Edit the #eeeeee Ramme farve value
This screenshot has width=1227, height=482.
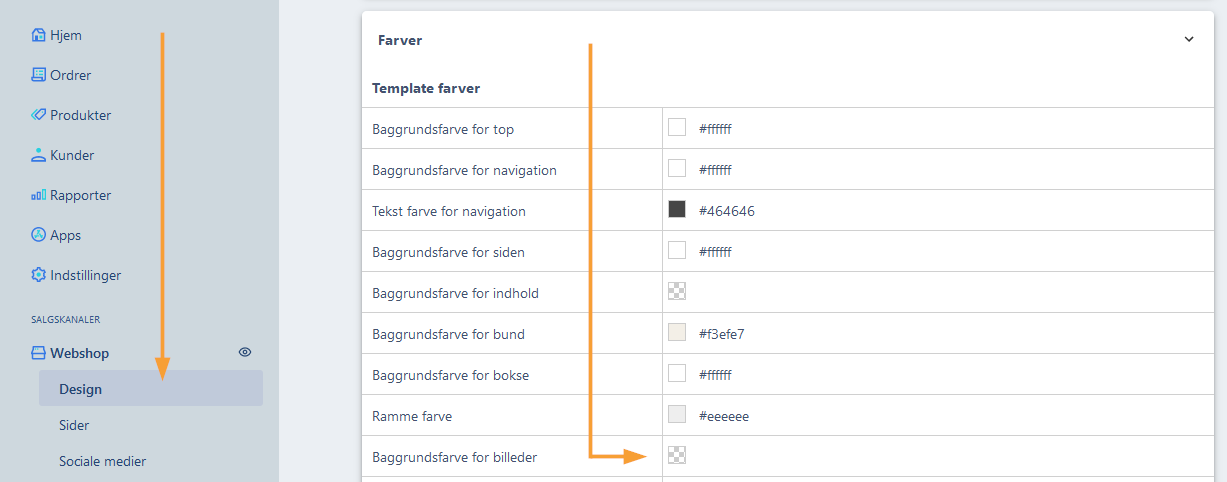(724, 416)
